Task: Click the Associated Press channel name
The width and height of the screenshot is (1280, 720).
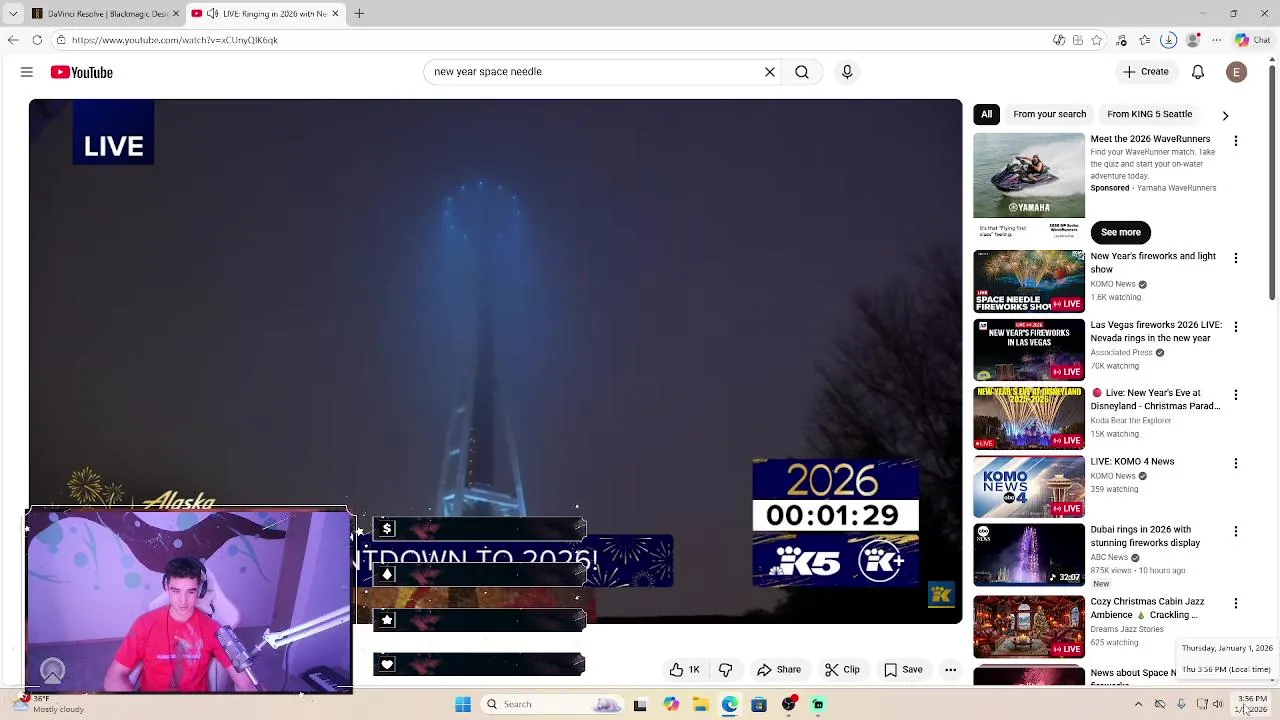Action: tap(1121, 352)
